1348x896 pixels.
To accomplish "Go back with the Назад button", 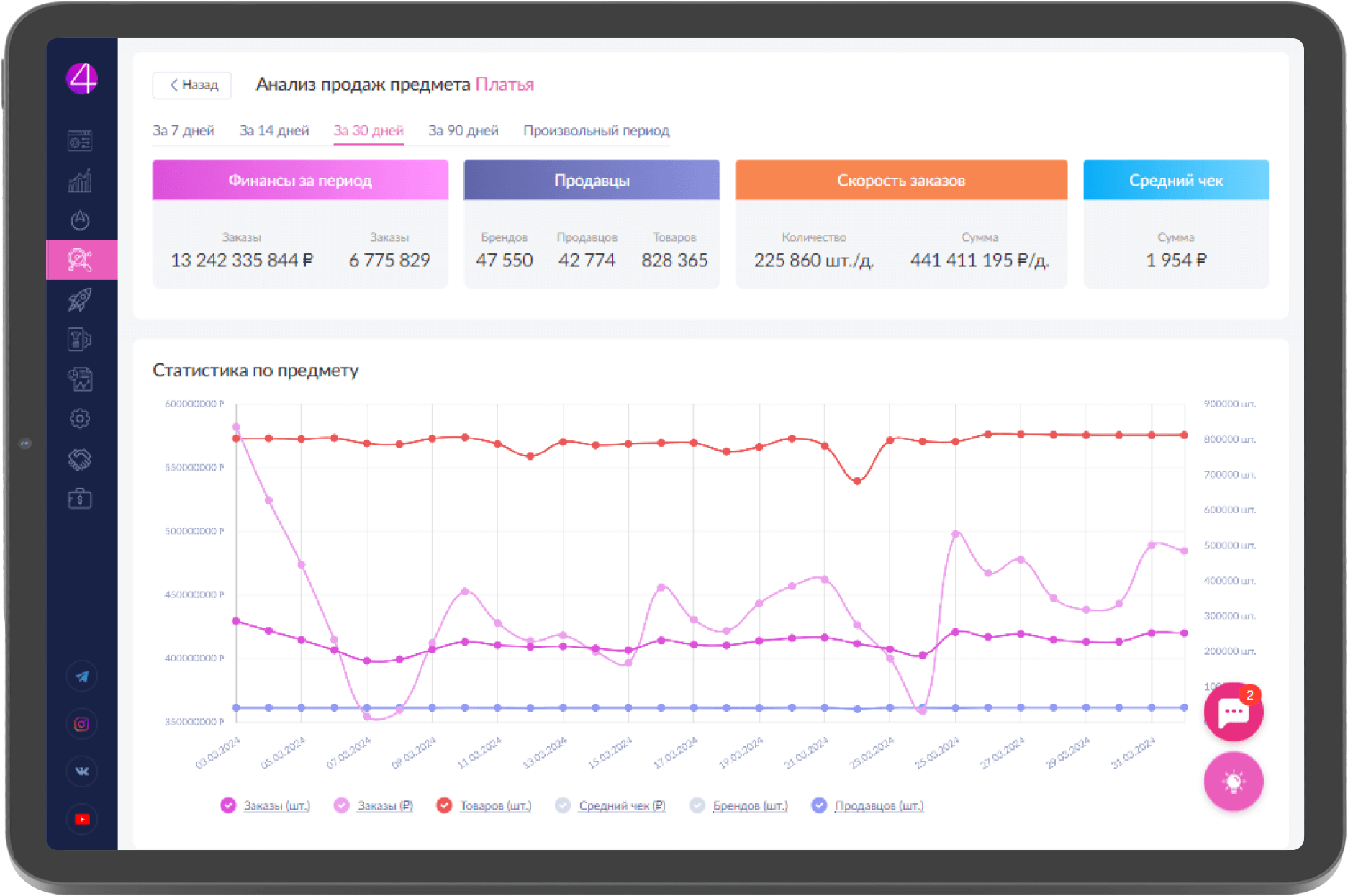I will (192, 85).
